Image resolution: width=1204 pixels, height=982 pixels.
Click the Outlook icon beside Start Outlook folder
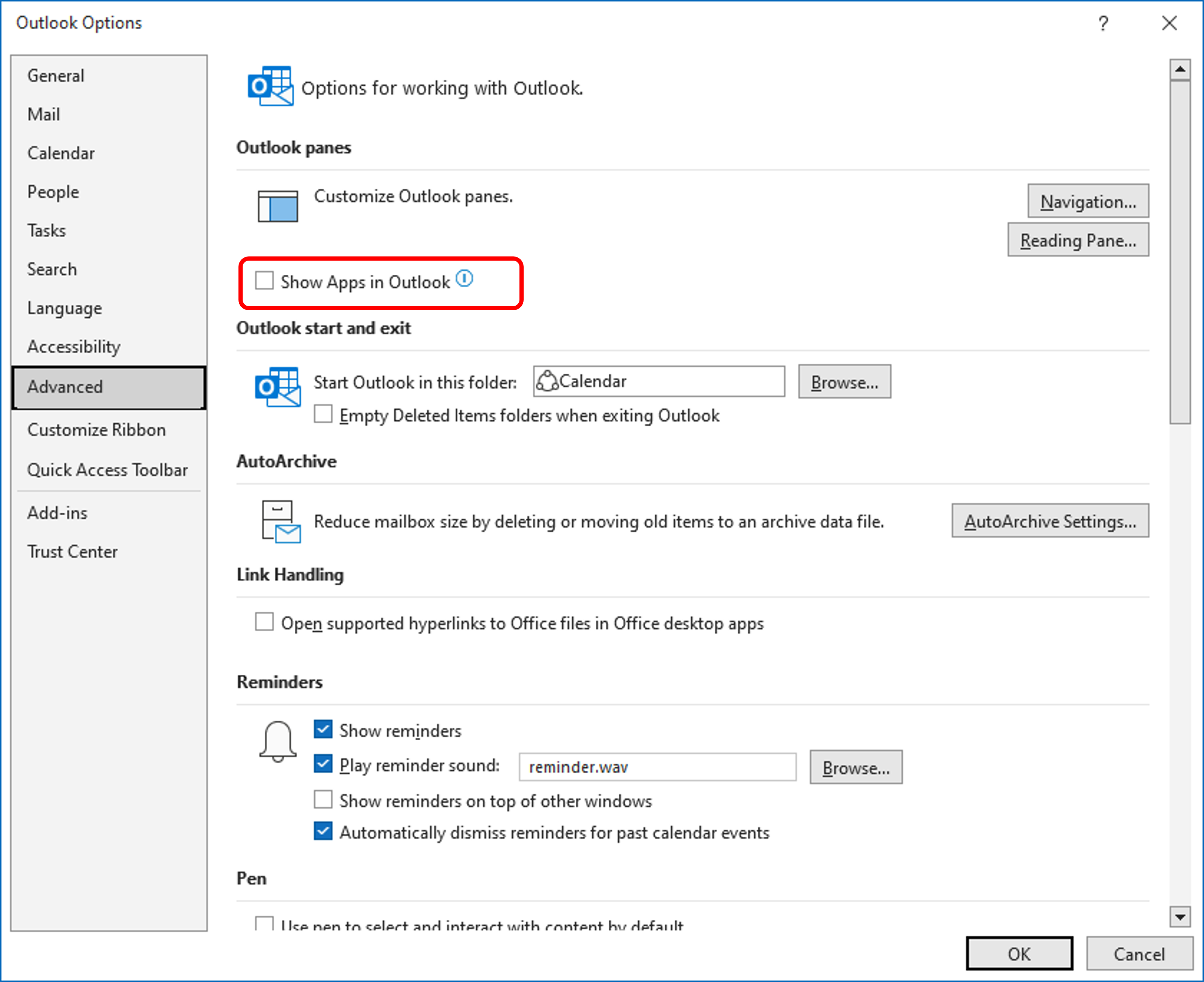[x=278, y=387]
